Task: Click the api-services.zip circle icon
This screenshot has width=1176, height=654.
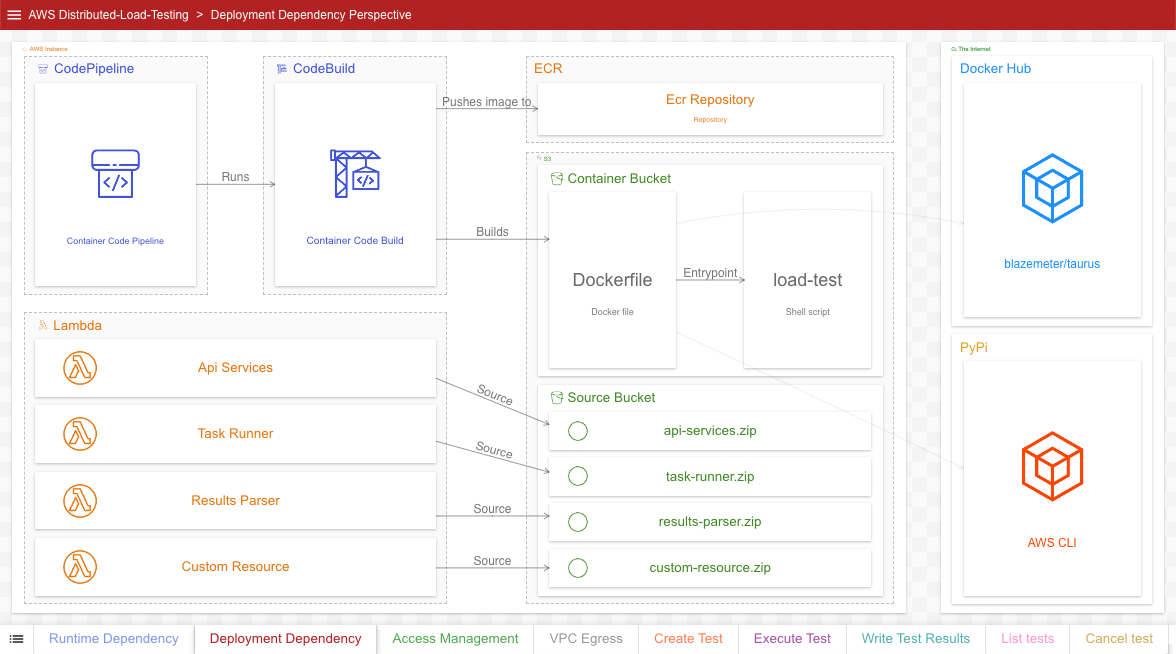Action: [578, 431]
